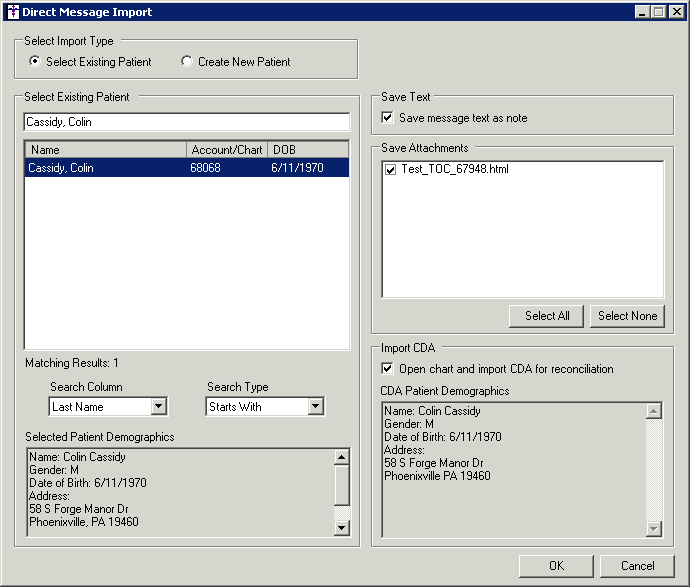Viewport: 690px width, 587px height.
Task: Click Phoenixville, PA 19460 in Selected Patient Demographics
Action: click(x=84, y=522)
